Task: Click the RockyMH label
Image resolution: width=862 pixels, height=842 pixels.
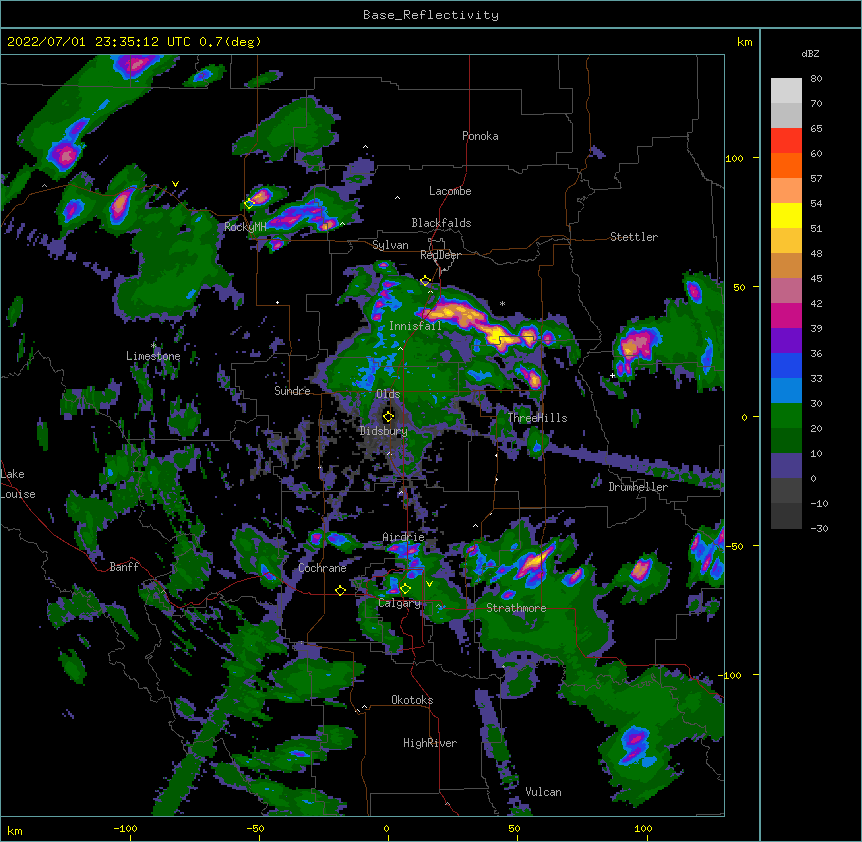Action: (x=245, y=227)
